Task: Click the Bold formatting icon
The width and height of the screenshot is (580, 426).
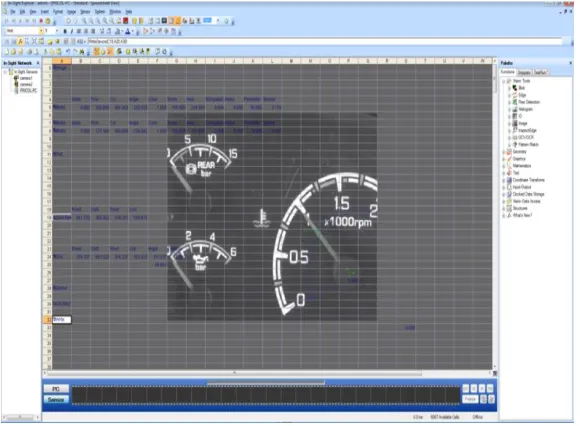Action: pyautogui.click(x=65, y=31)
